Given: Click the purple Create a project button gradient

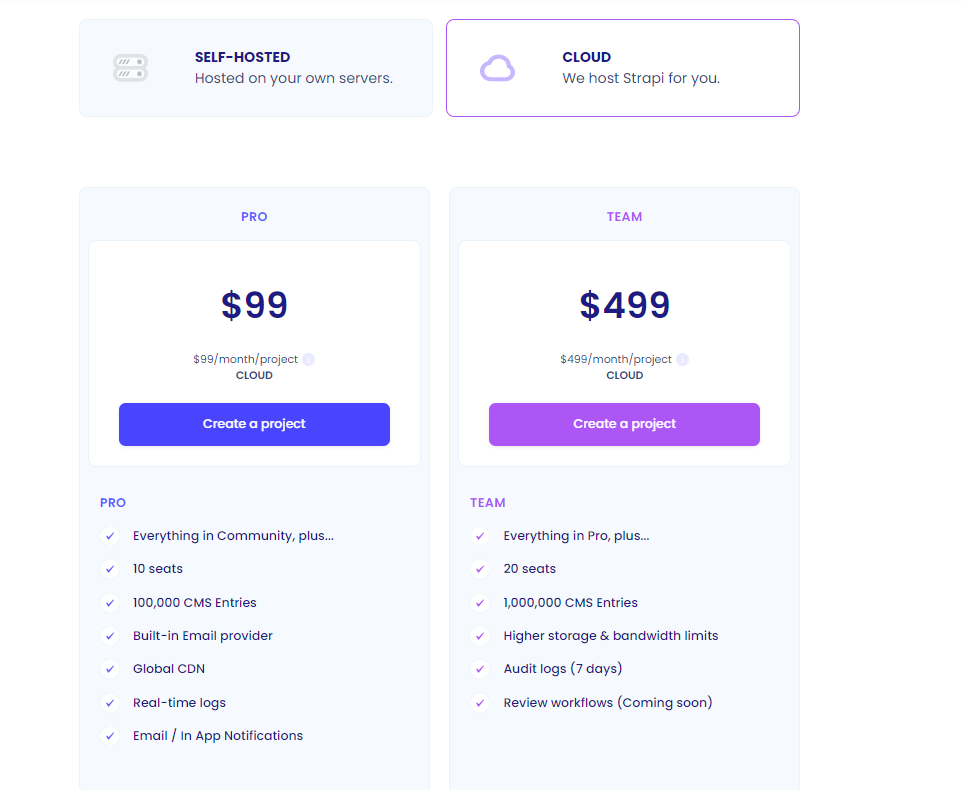Looking at the screenshot, I should [x=624, y=424].
